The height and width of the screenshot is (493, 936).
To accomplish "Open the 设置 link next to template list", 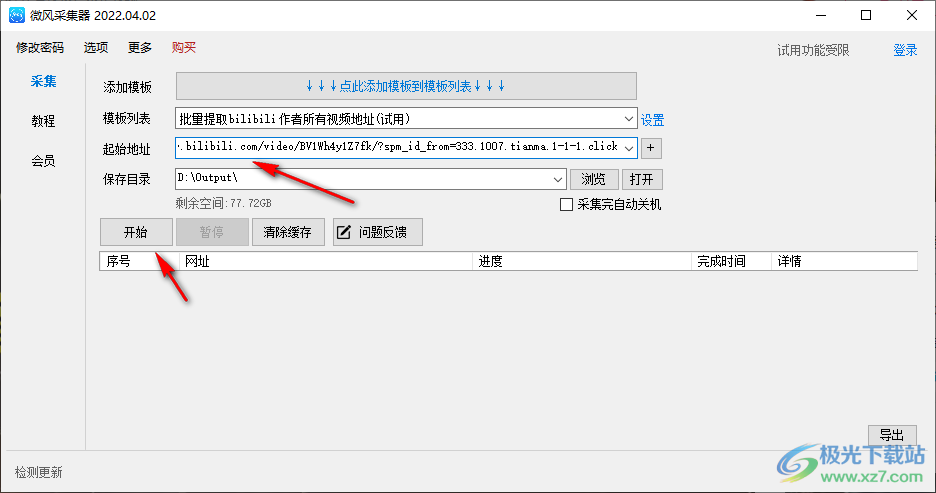I will tap(652, 120).
